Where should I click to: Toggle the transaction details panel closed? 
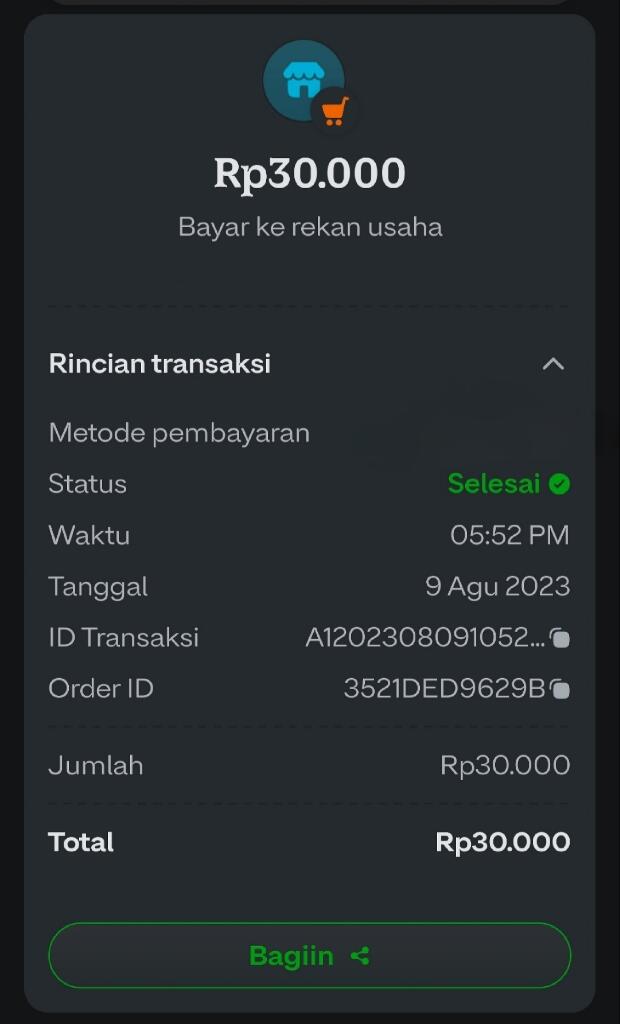(x=554, y=364)
